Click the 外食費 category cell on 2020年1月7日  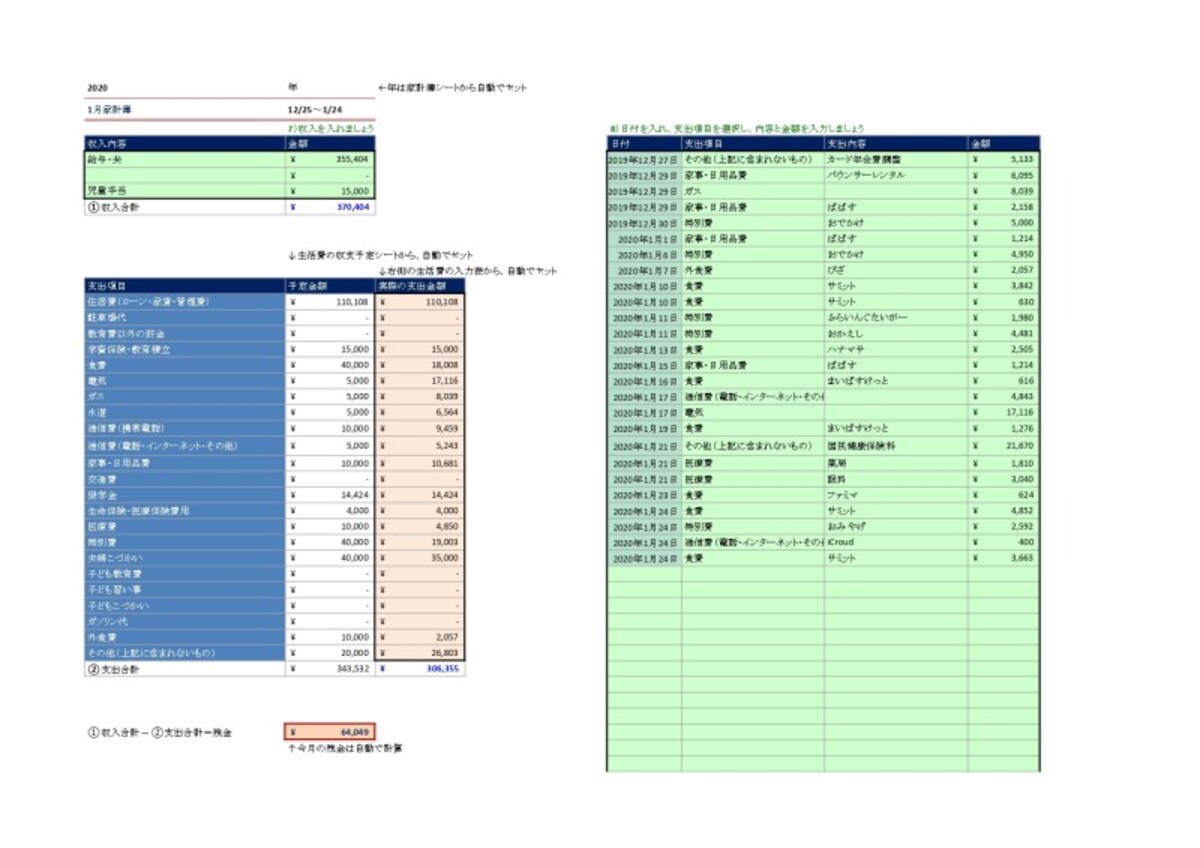click(753, 271)
